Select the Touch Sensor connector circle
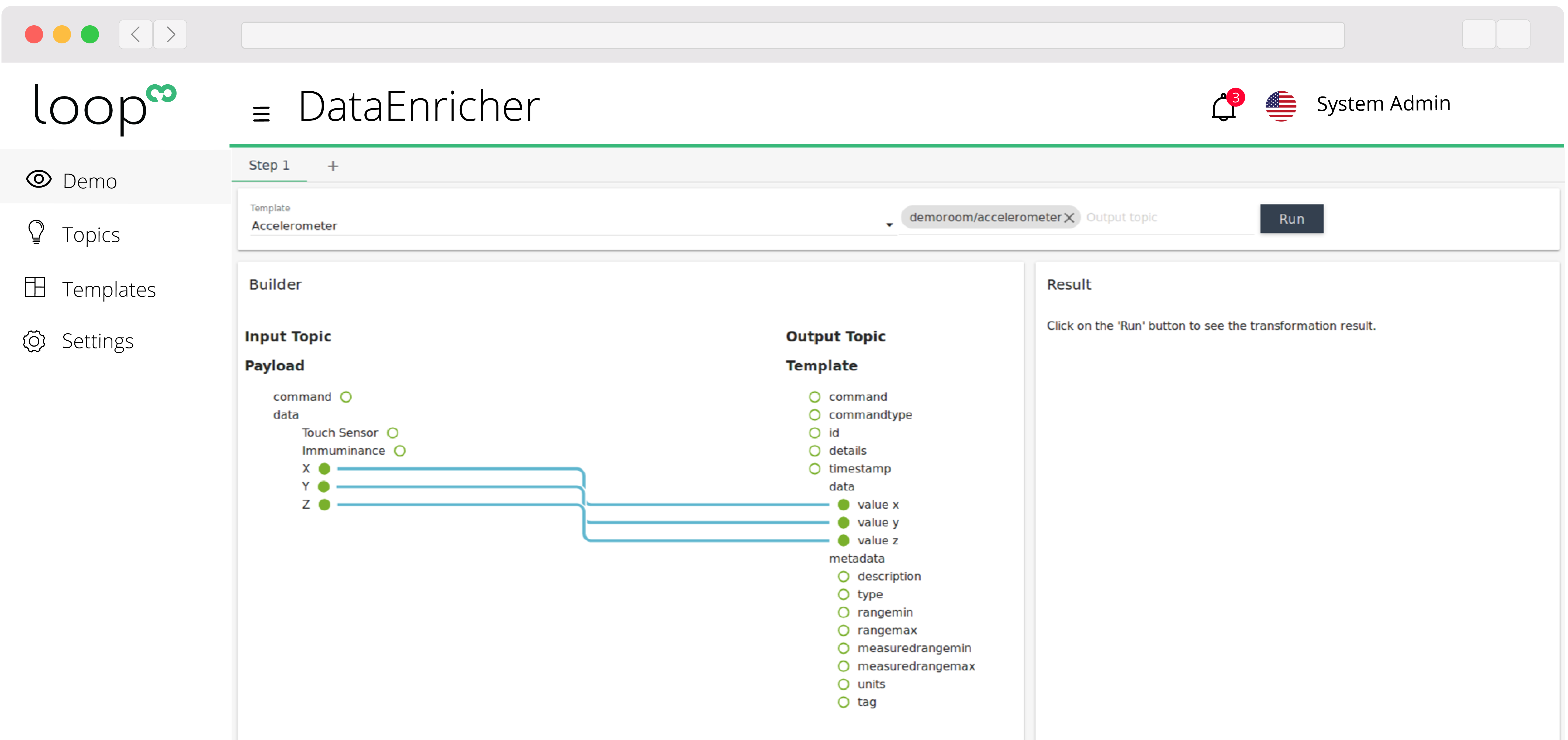The image size is (1568, 740). coord(393,433)
